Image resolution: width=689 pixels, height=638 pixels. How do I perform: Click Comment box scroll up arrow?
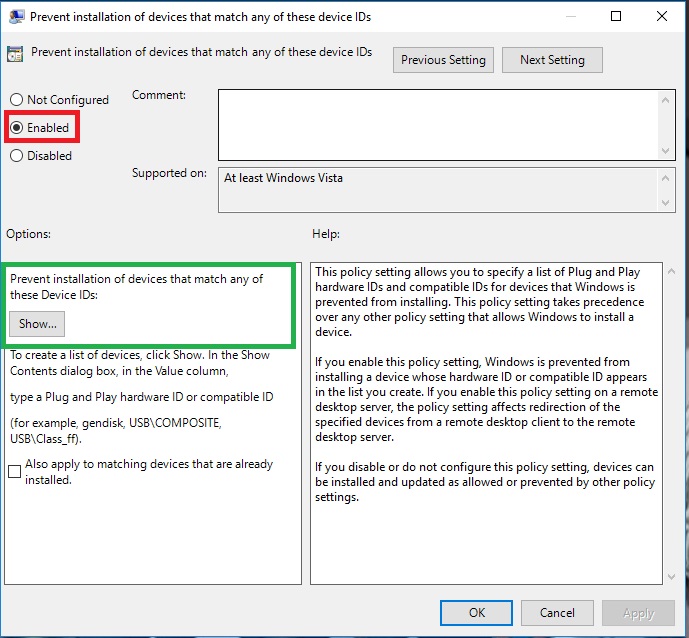[x=665, y=100]
